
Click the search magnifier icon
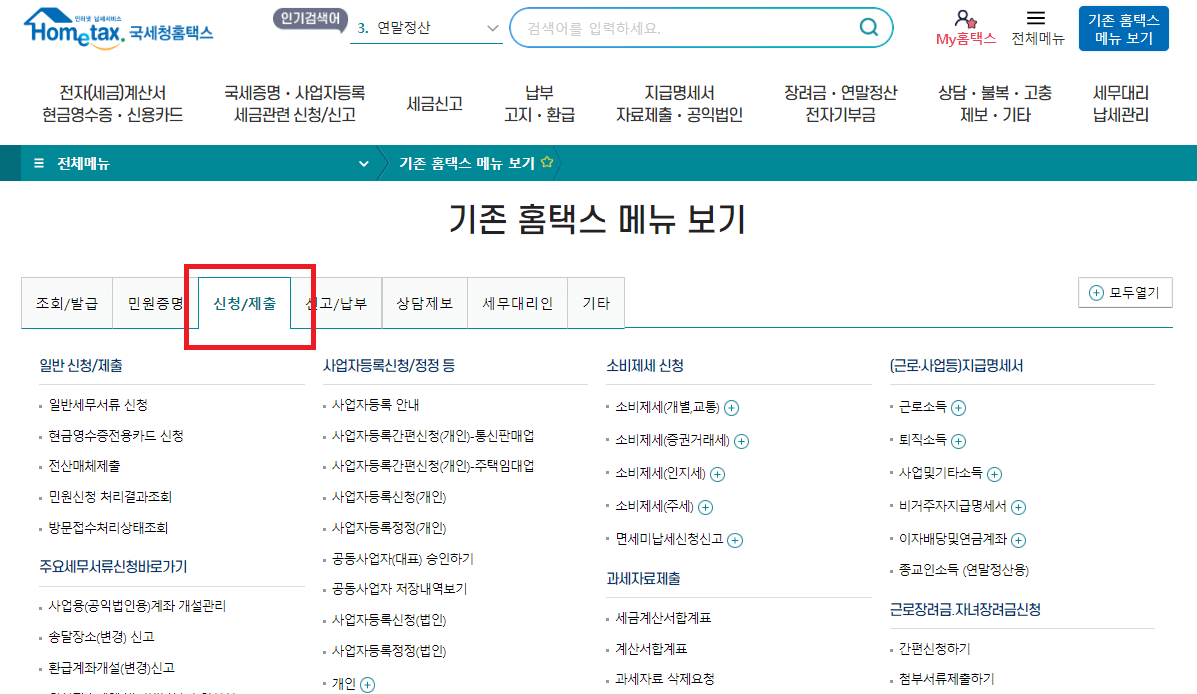866,27
